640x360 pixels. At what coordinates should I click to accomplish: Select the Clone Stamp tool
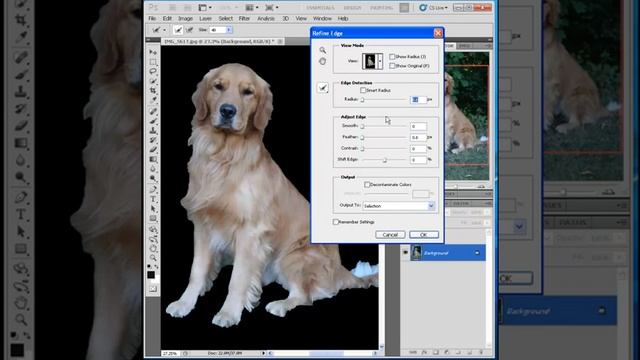(153, 131)
